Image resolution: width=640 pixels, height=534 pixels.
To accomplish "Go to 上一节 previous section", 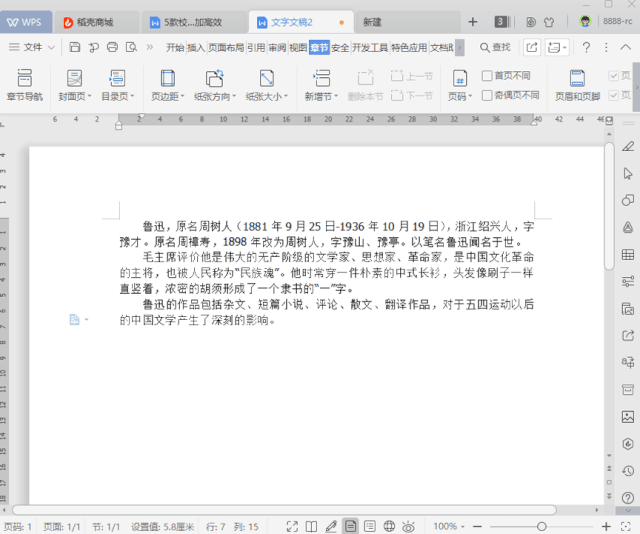I will pyautogui.click(x=411, y=76).
